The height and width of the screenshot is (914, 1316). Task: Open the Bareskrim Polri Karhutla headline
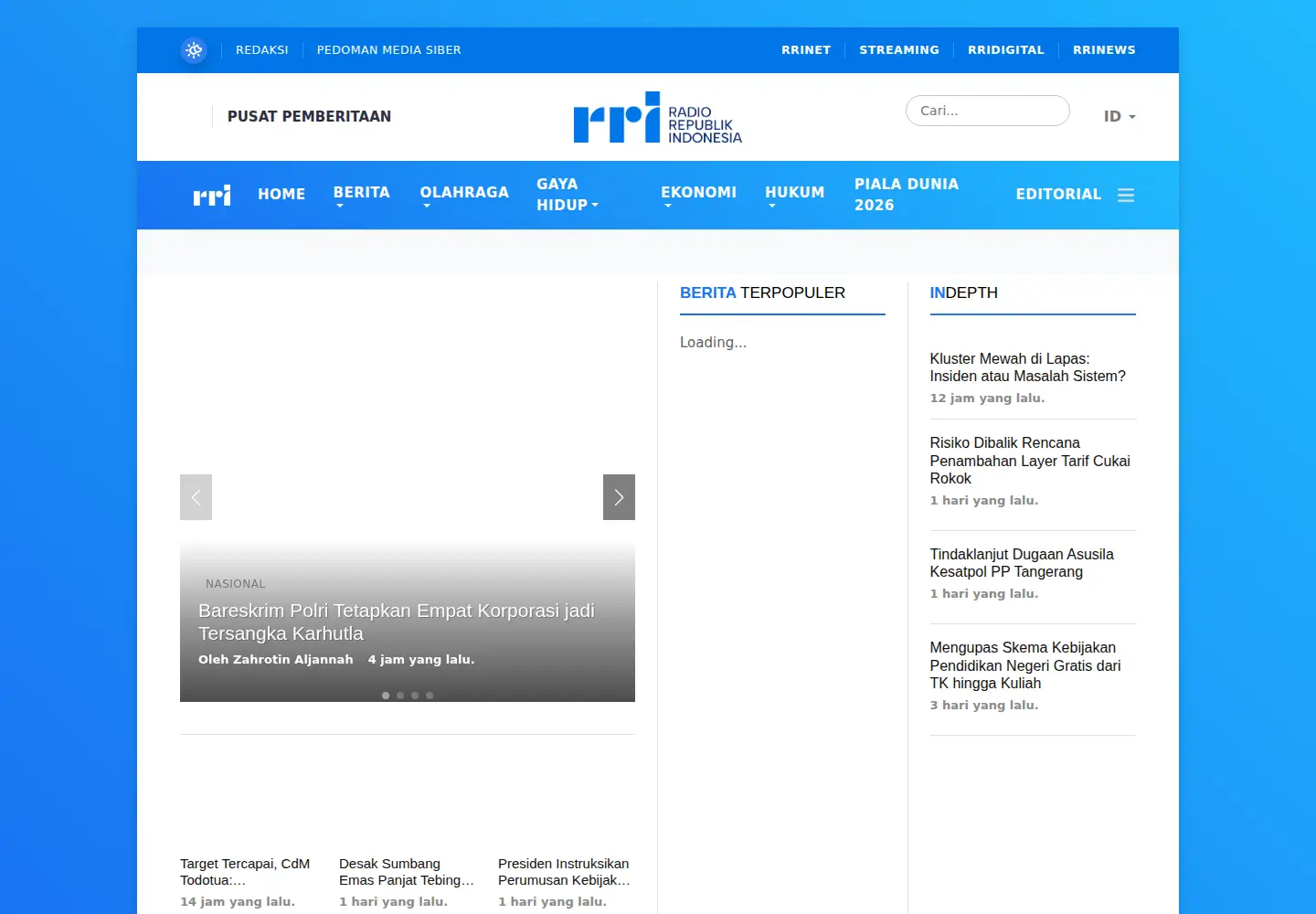pyautogui.click(x=397, y=622)
